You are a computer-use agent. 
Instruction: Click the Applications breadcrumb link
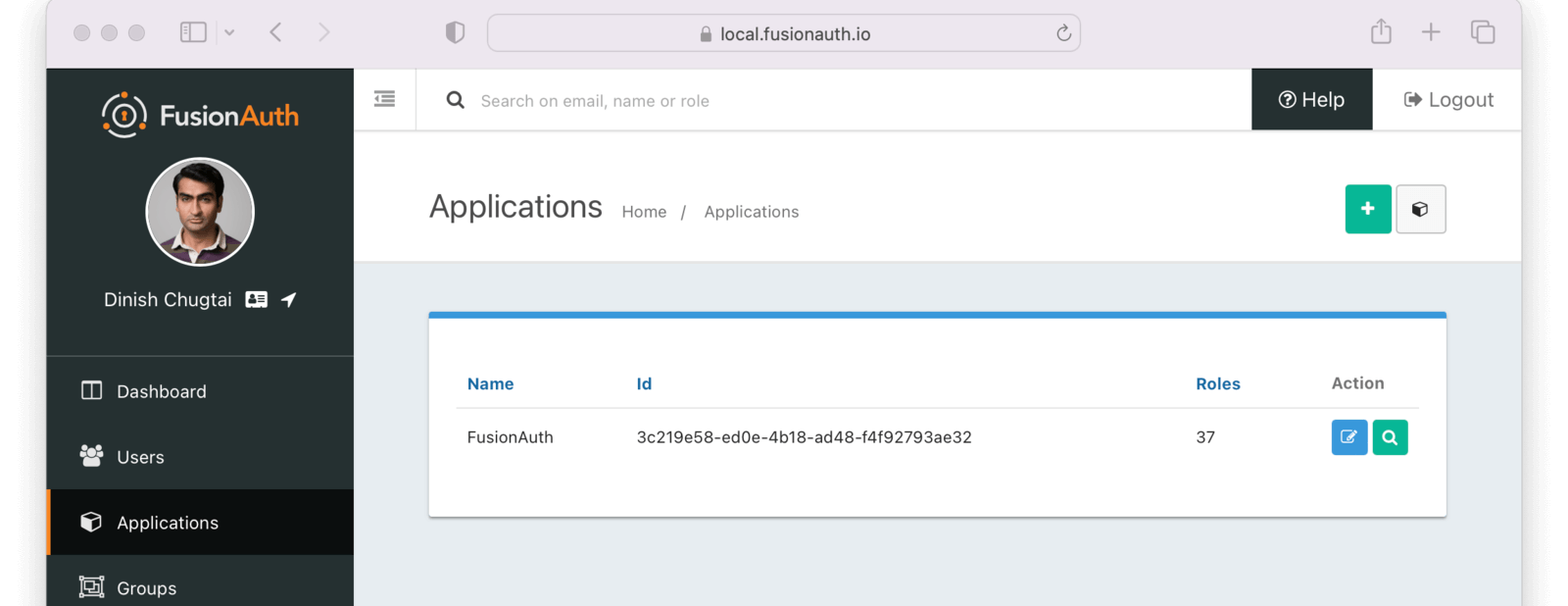[752, 212]
